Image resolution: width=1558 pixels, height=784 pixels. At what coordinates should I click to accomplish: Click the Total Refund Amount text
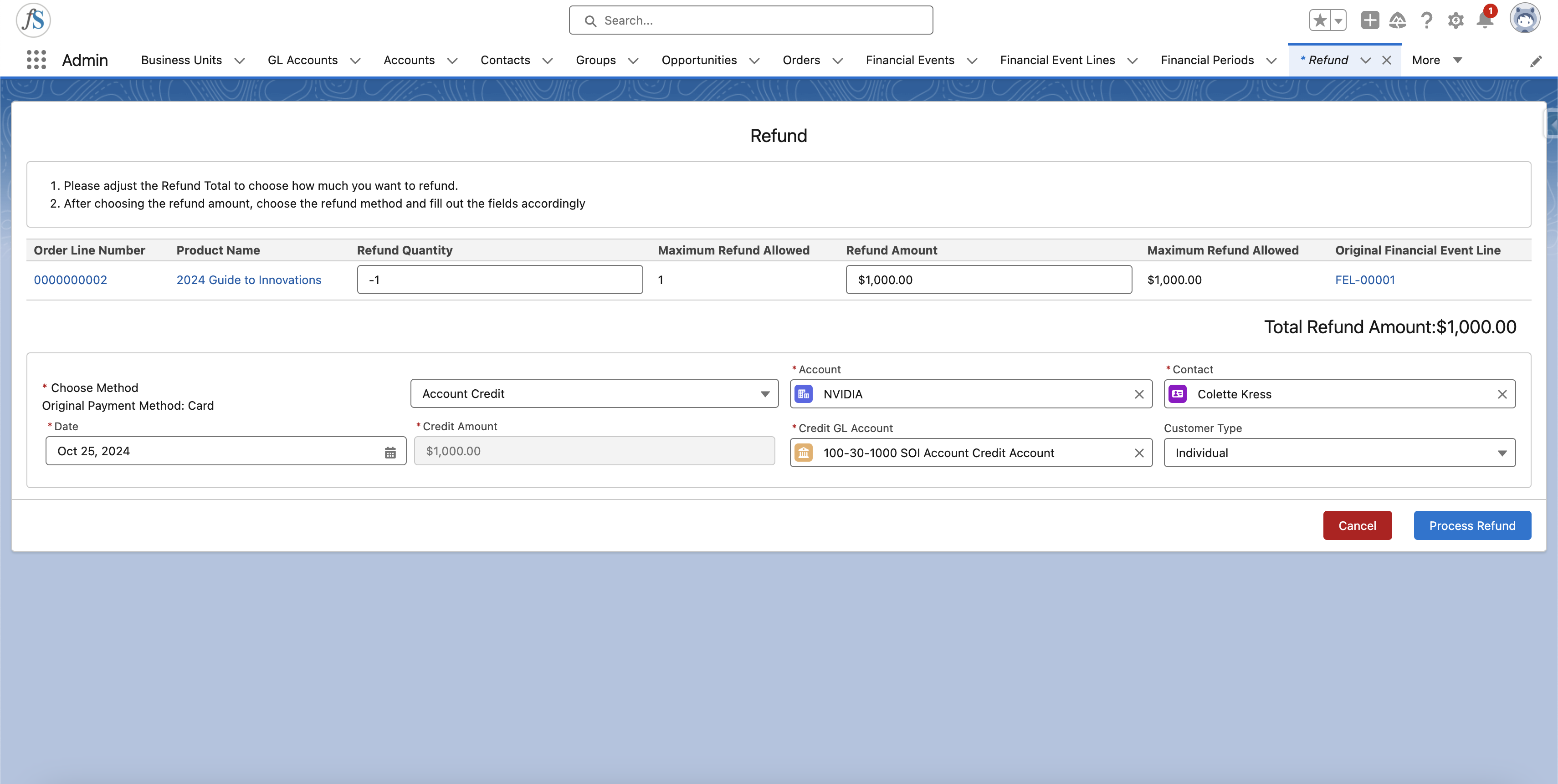pos(1390,327)
